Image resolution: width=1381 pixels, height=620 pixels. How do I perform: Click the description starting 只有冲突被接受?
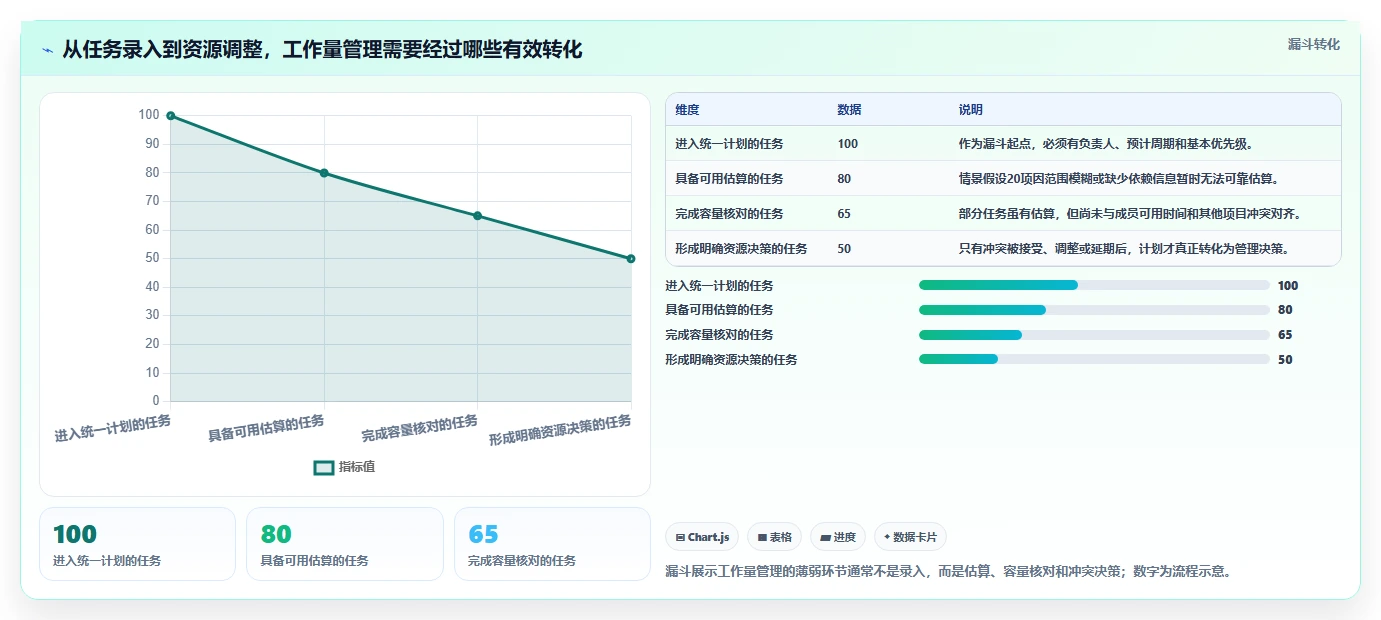1124,249
